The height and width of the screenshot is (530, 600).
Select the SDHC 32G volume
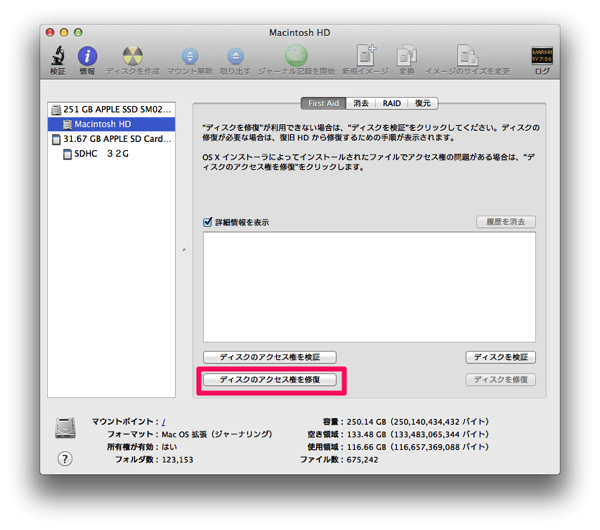(111, 153)
